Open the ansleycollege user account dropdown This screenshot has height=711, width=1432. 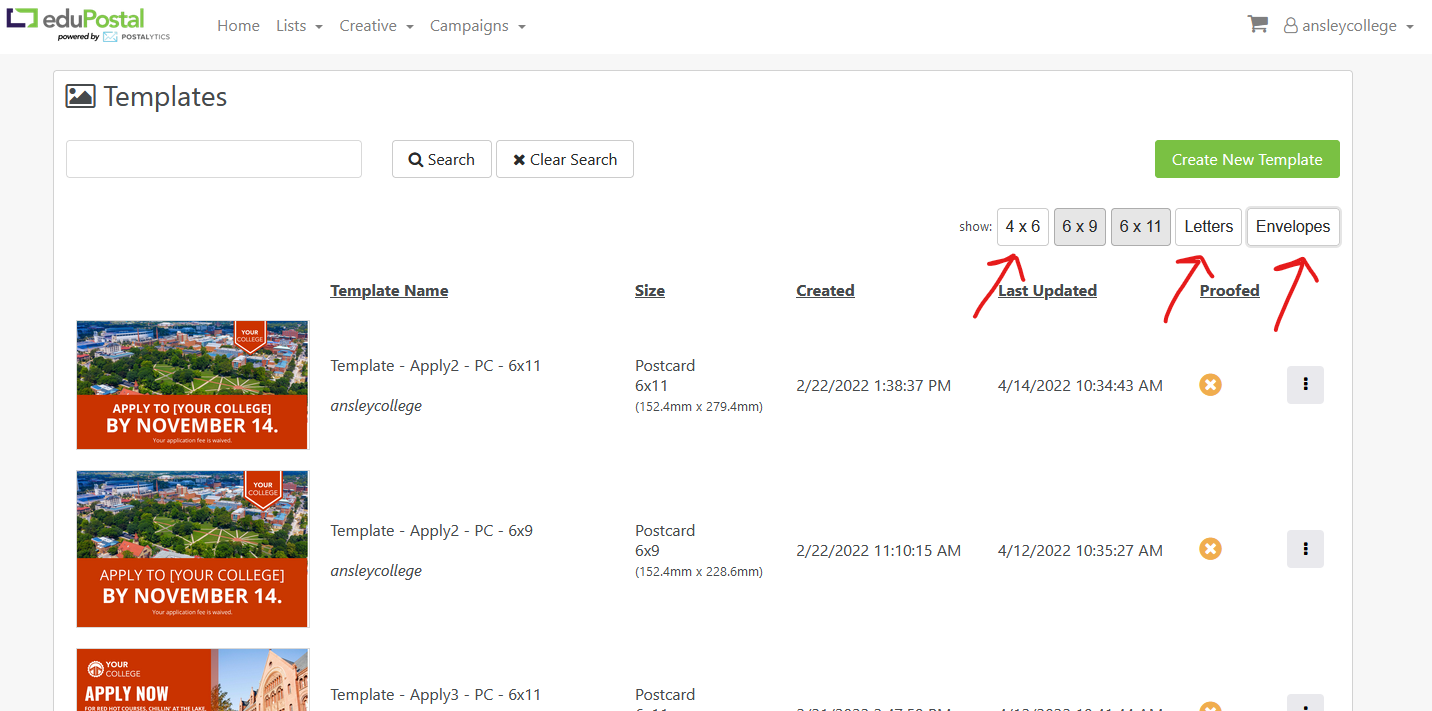pyautogui.click(x=1349, y=26)
